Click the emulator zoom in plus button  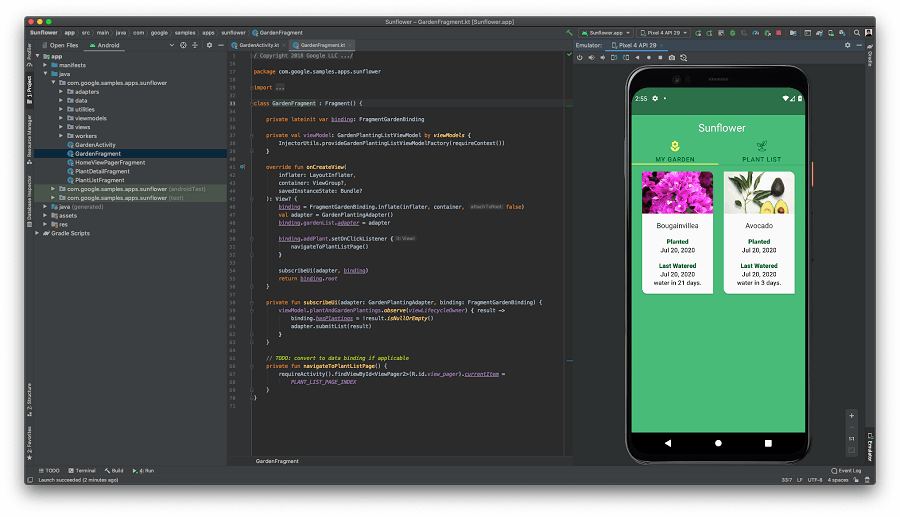(852, 415)
